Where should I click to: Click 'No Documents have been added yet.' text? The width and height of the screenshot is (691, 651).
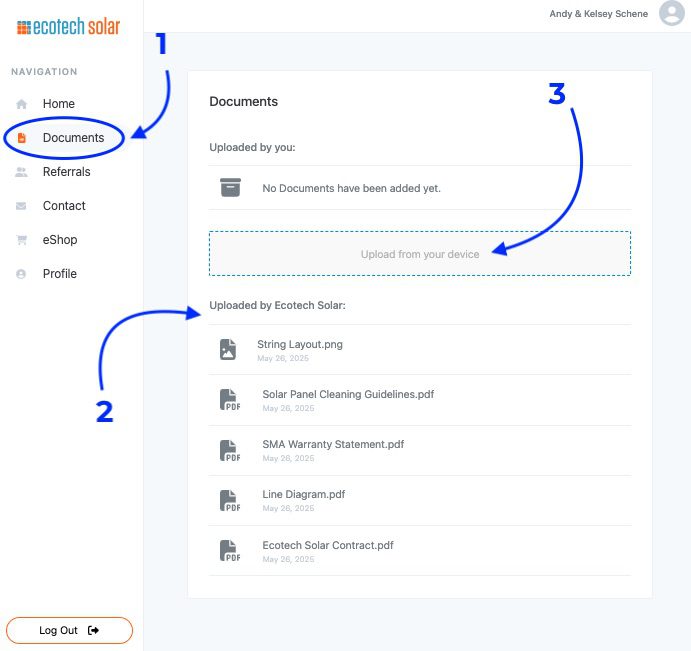pos(351,189)
